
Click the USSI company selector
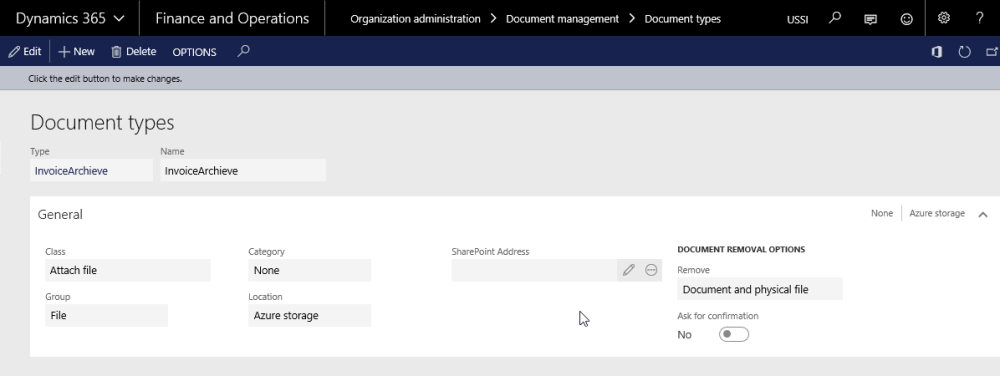click(x=797, y=19)
